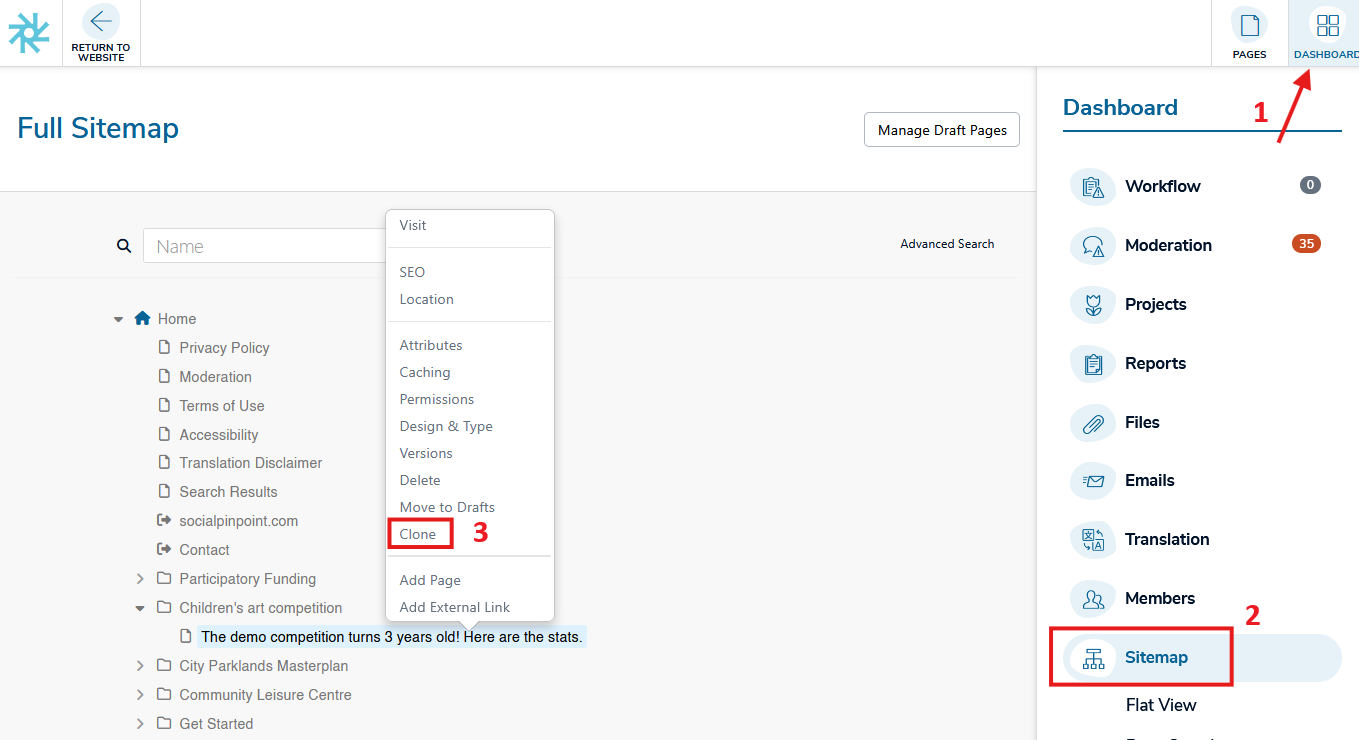Choose Clone from the context menu
This screenshot has height=740, width=1359.
(418, 534)
